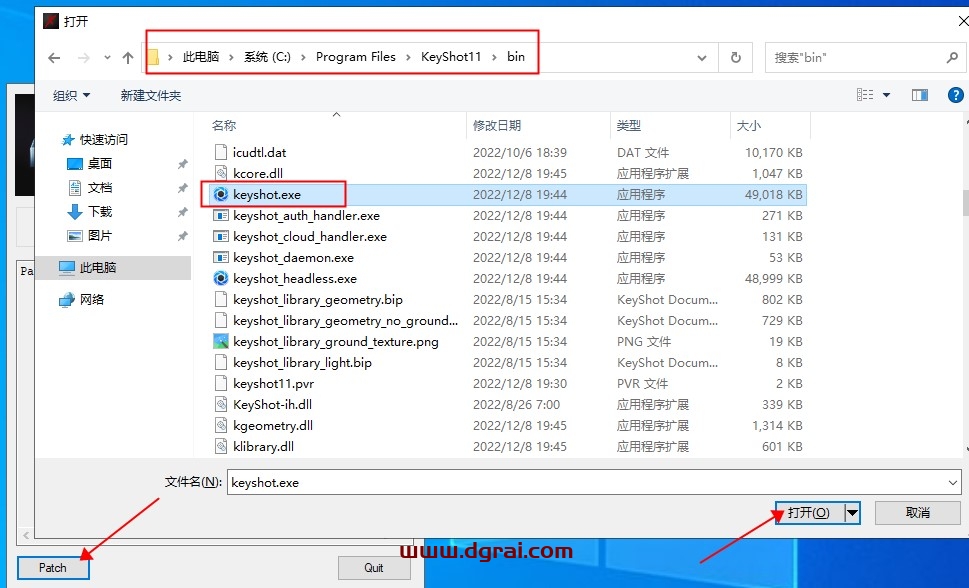The image size is (969, 588).
Task: Click the back navigation arrow
Action: click(x=54, y=57)
